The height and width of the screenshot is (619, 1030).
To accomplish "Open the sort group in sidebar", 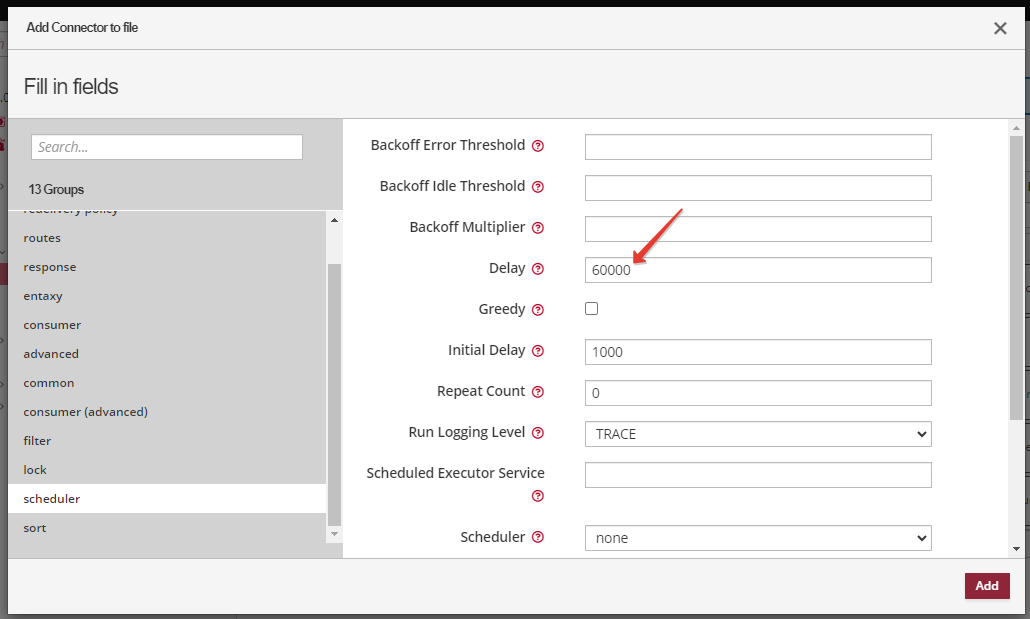I will pos(35,528).
